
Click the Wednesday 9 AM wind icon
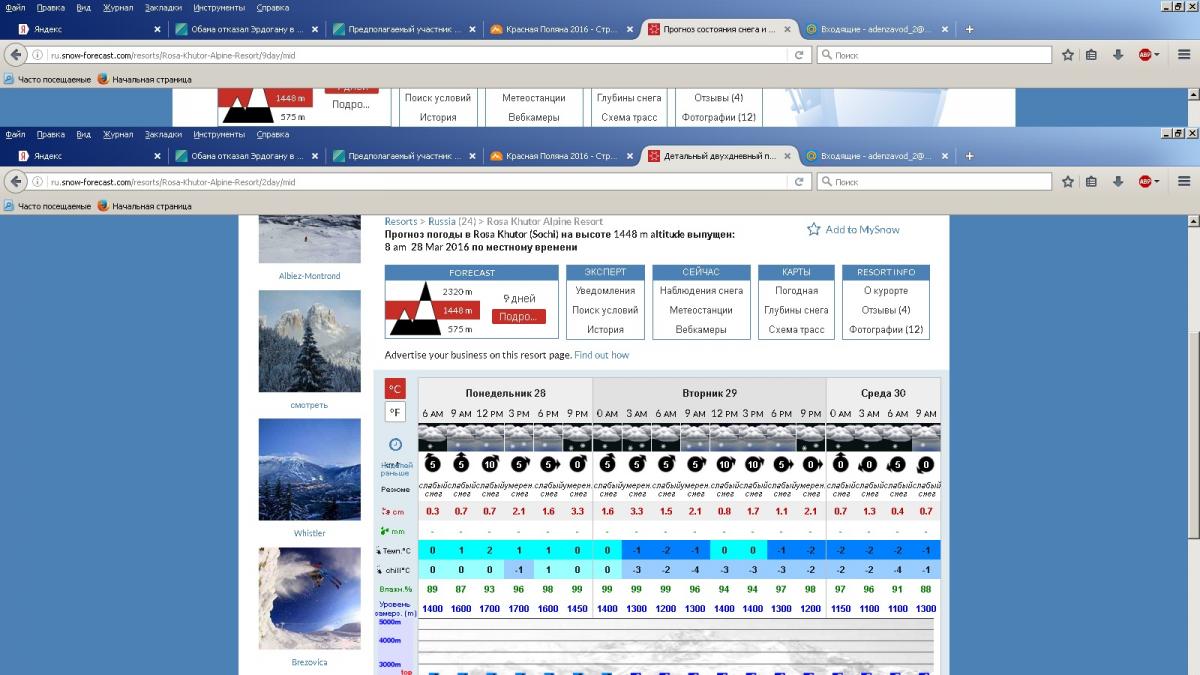coord(926,464)
